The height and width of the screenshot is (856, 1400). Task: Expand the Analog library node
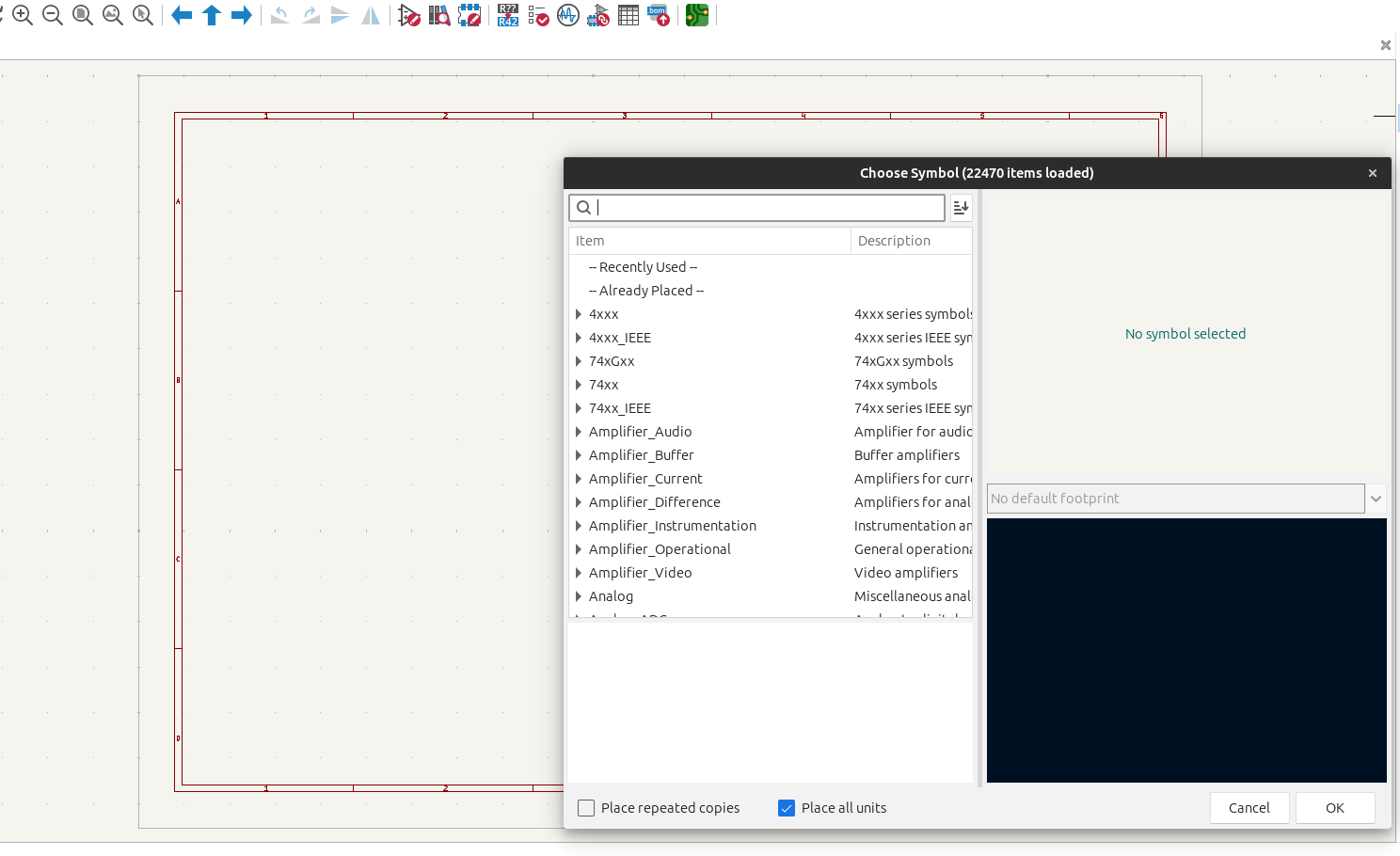(579, 596)
